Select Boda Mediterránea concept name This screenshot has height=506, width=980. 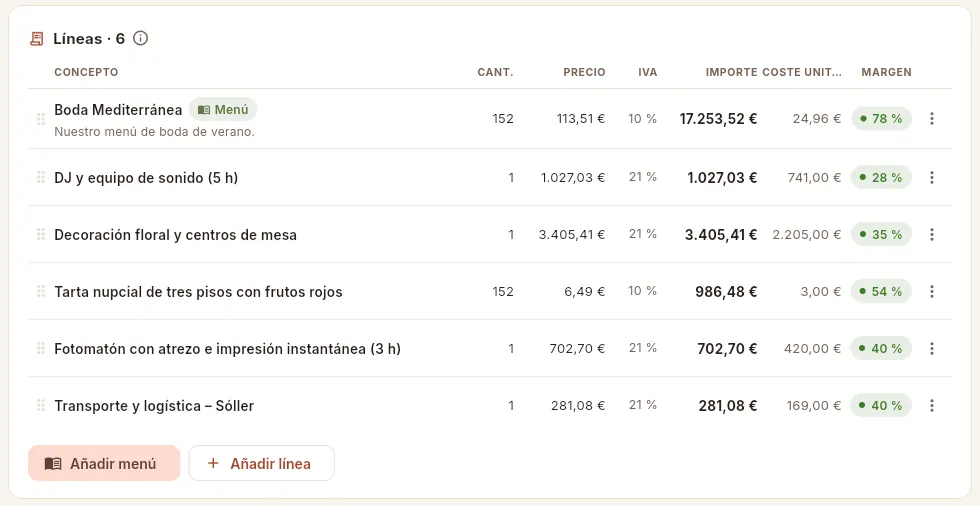[x=118, y=110]
